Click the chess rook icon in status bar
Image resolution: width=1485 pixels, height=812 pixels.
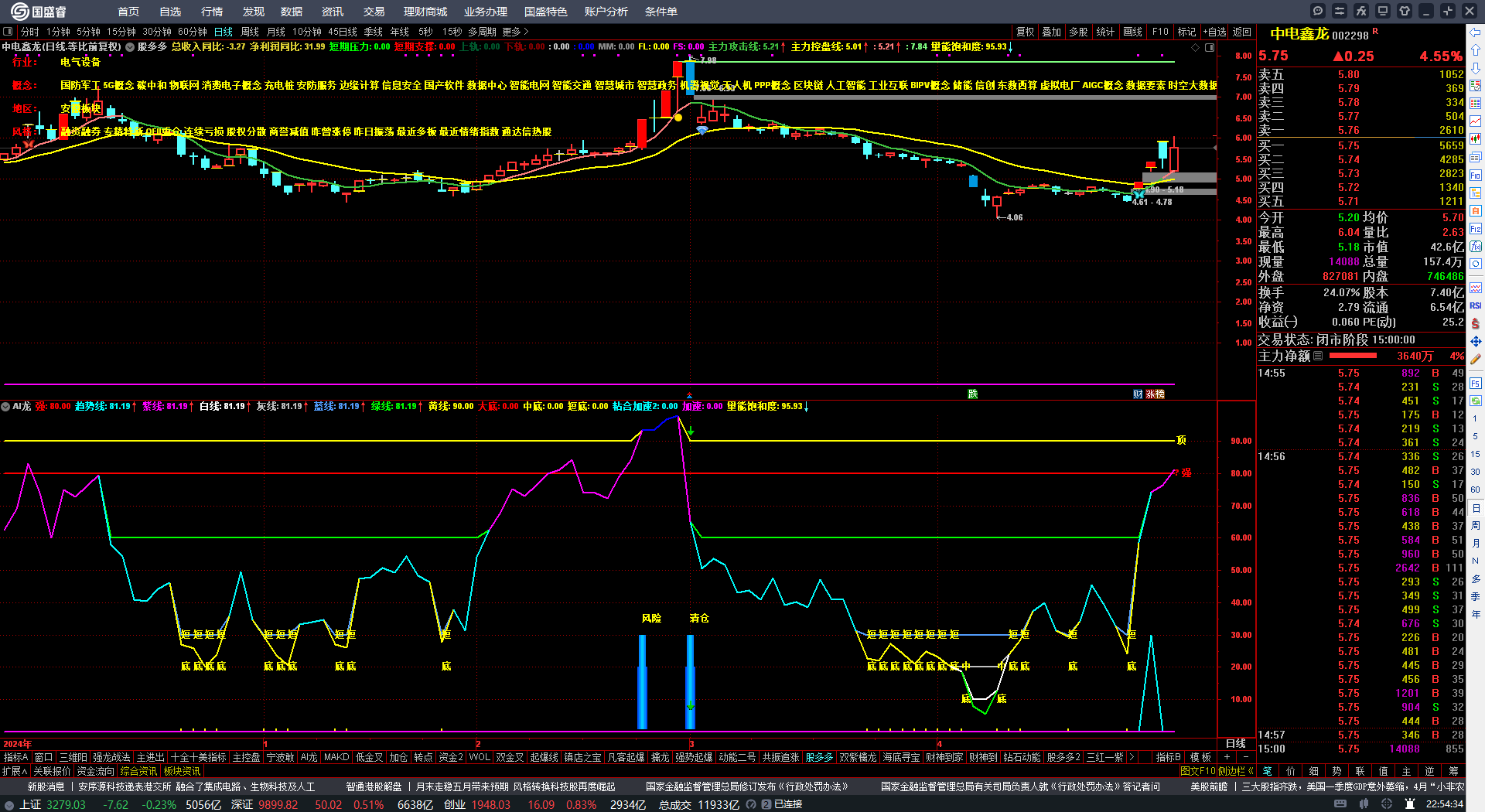1411,804
